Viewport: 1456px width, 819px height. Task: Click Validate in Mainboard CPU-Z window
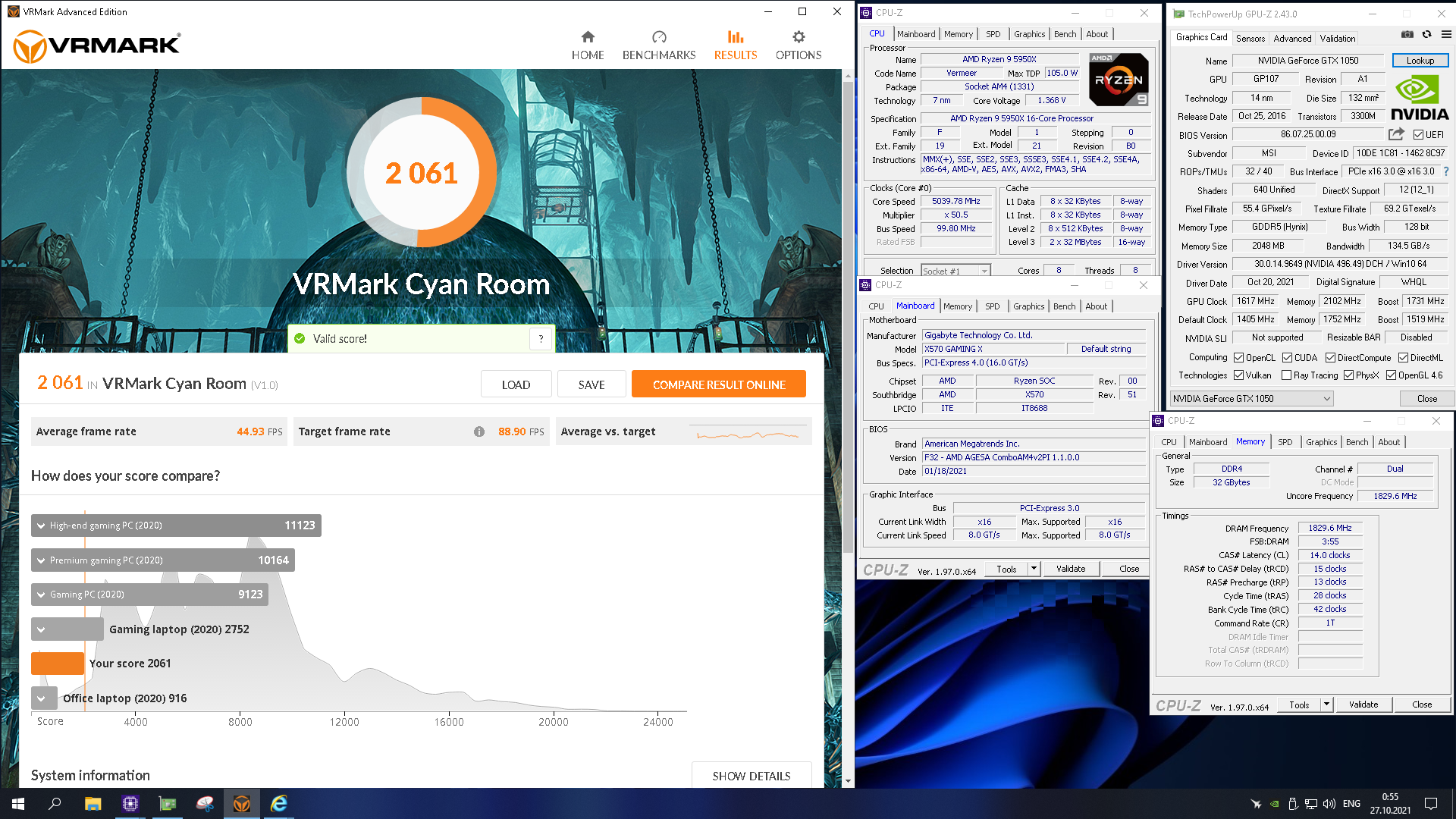coord(1071,569)
